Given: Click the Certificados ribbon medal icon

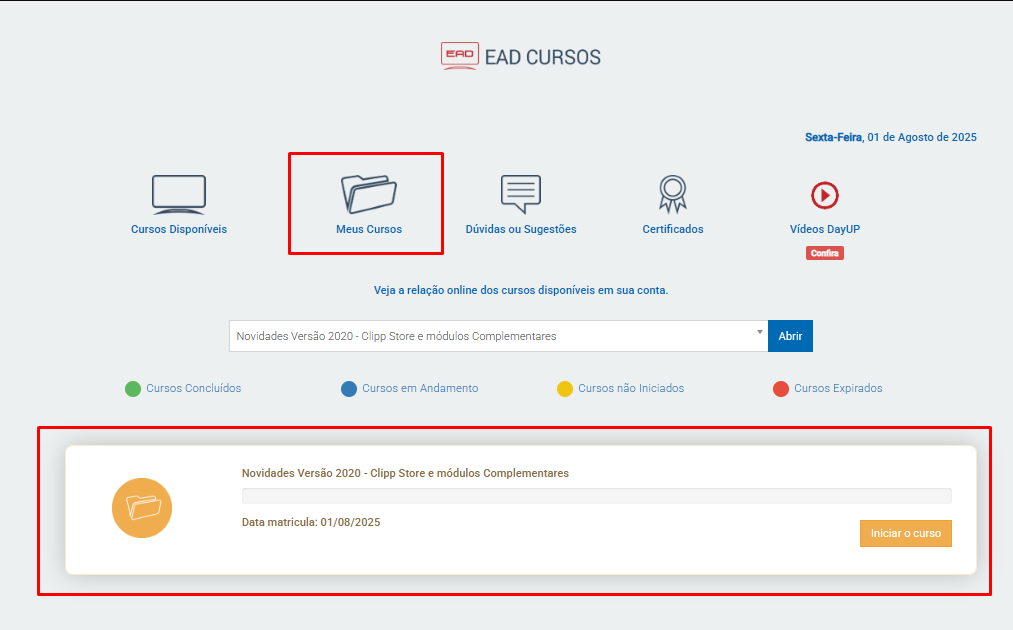Looking at the screenshot, I should pos(672,193).
